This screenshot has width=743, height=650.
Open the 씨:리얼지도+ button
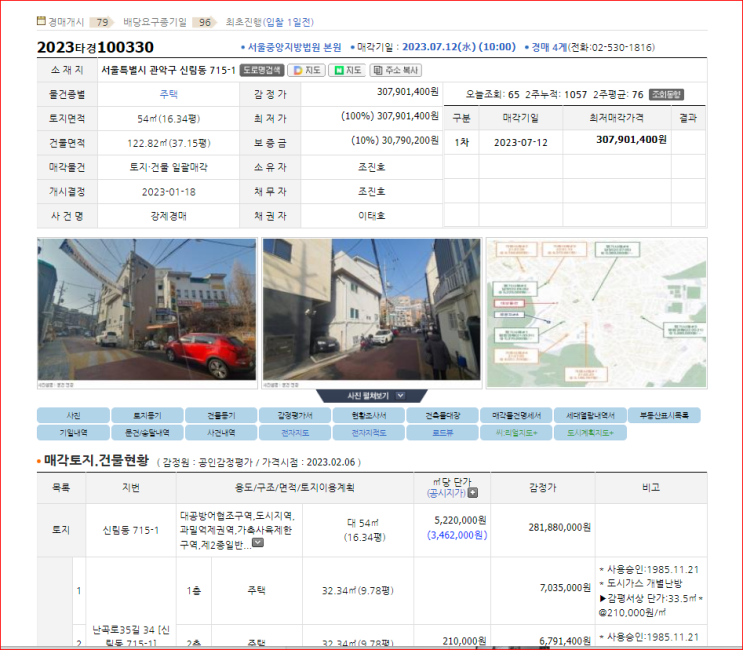click(x=516, y=433)
